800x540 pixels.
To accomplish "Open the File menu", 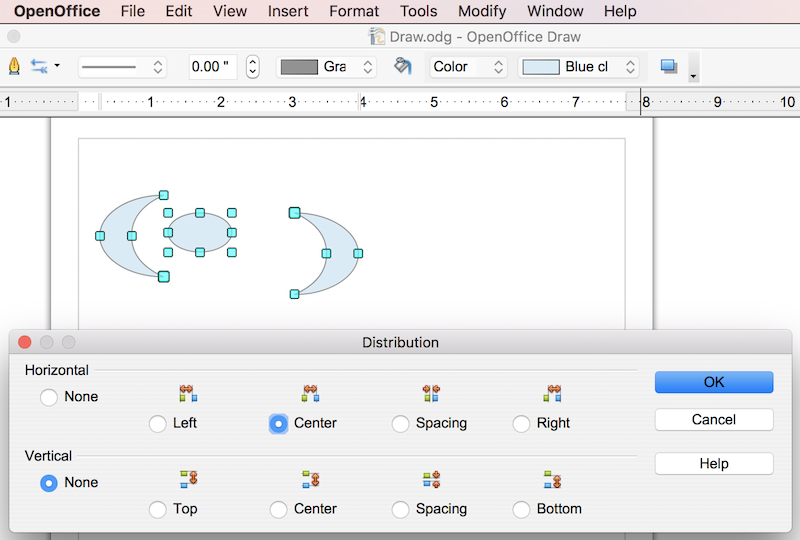I will point(133,11).
